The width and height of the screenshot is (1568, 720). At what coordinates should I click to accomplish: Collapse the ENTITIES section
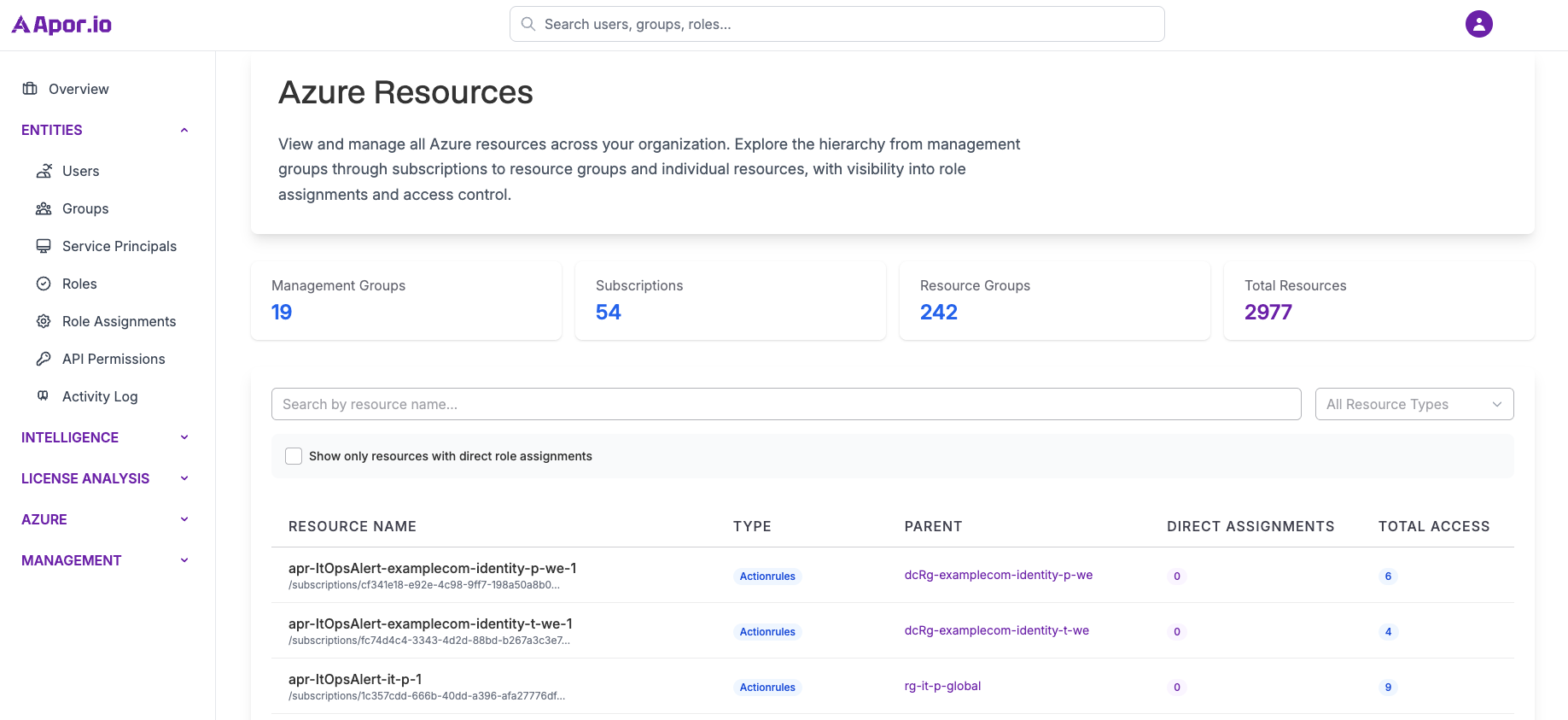pyautogui.click(x=184, y=130)
